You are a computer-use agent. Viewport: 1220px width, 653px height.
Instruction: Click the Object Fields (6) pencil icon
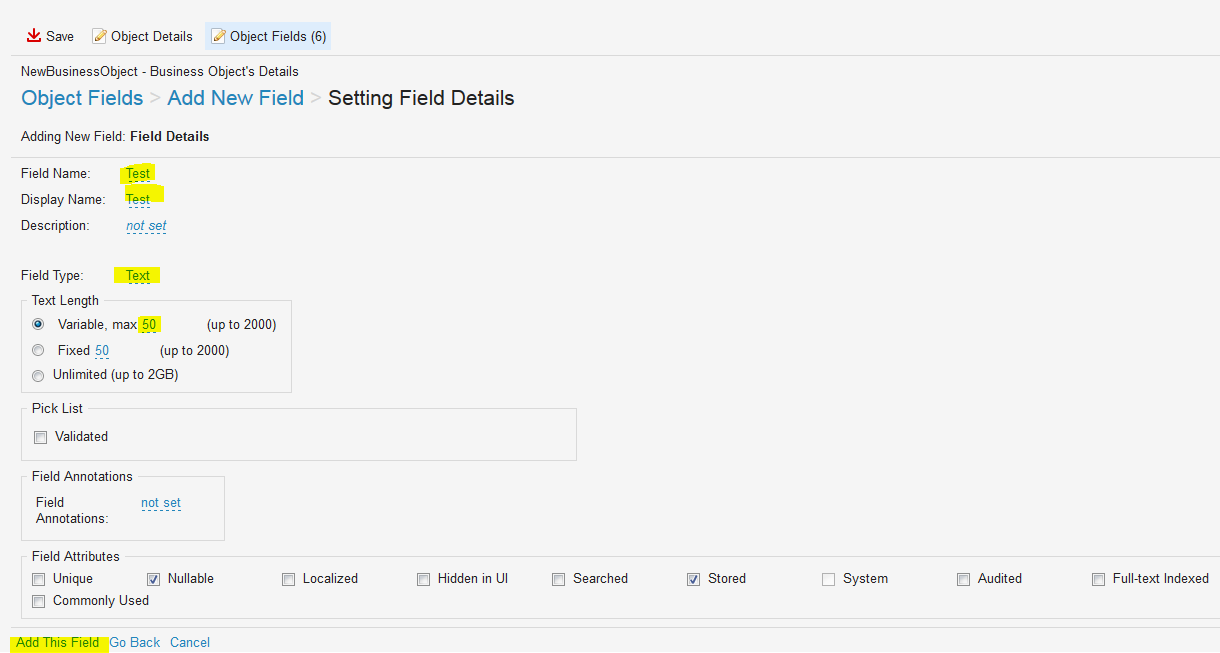(x=218, y=37)
